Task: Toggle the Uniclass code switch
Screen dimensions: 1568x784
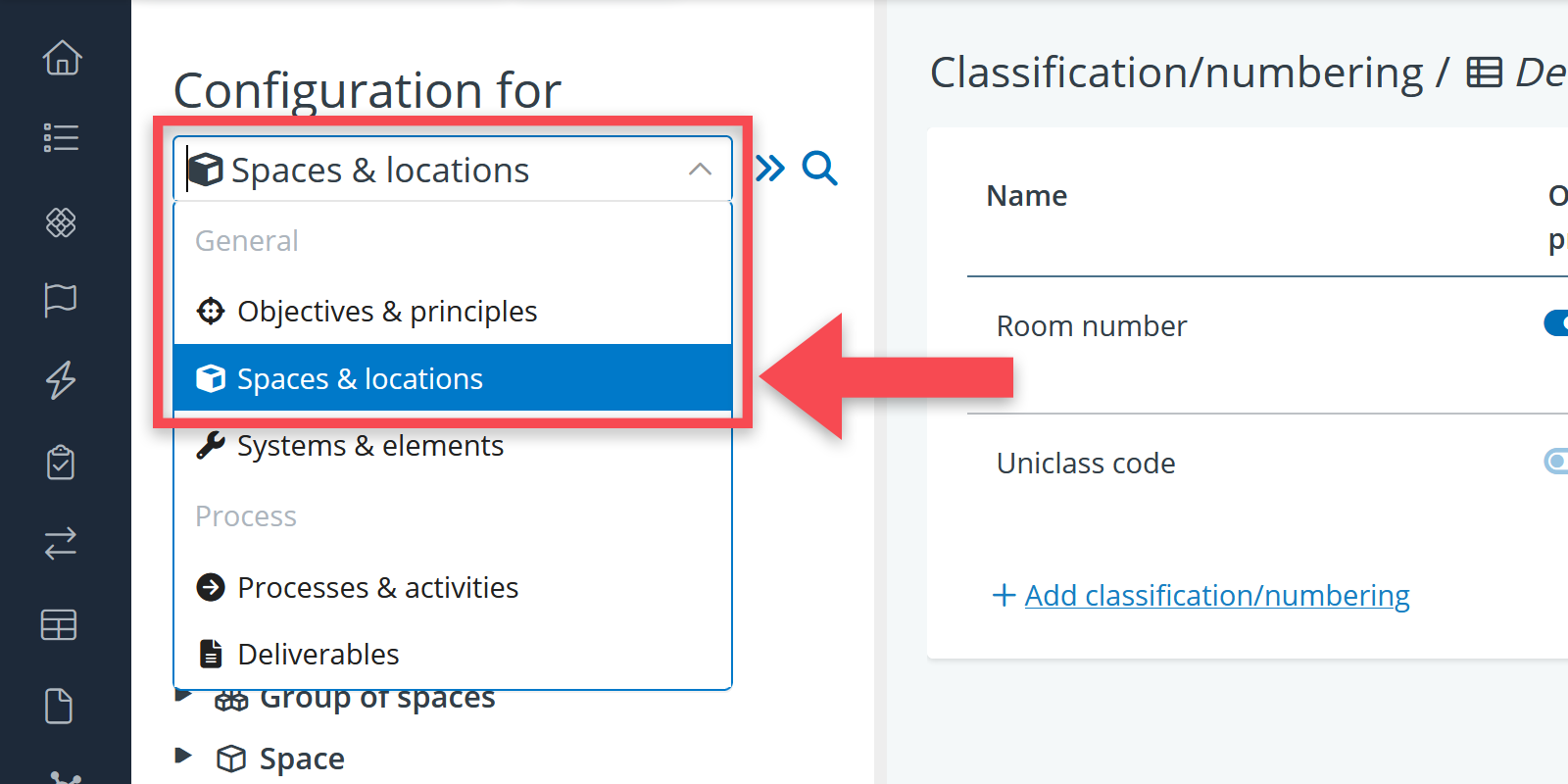Action: 1556,461
